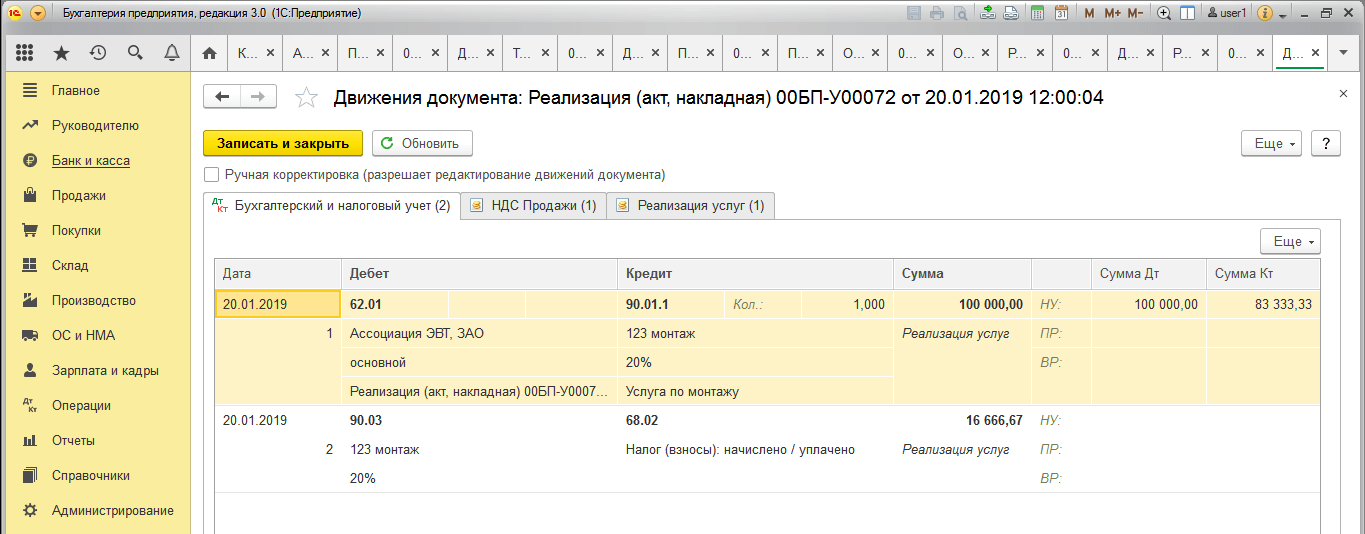Open the History clock icon

(98, 52)
